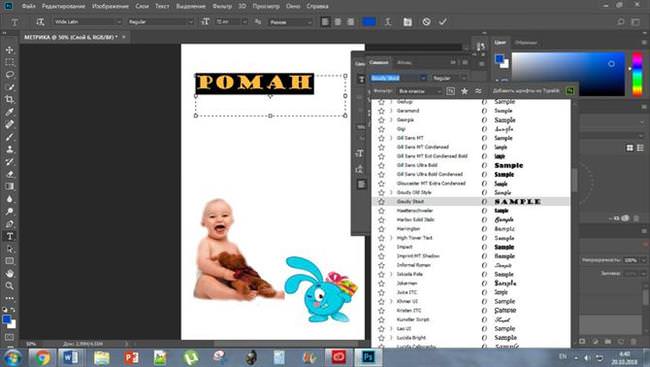
Task: Favorite the Georgia font star
Action: coord(381,120)
